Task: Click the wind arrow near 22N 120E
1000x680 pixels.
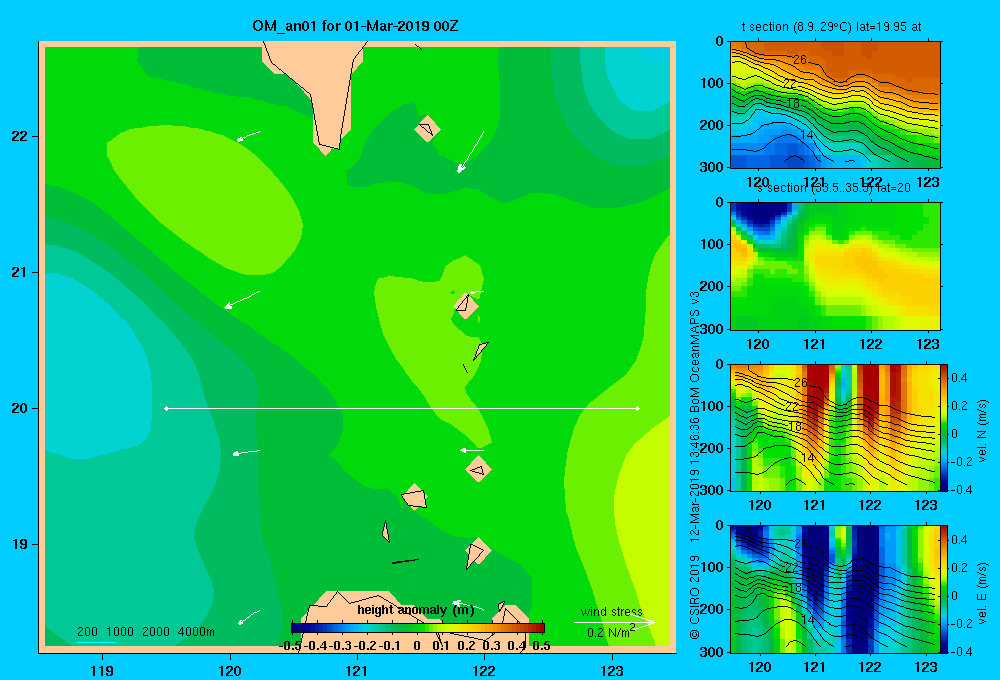Action: coord(248,136)
